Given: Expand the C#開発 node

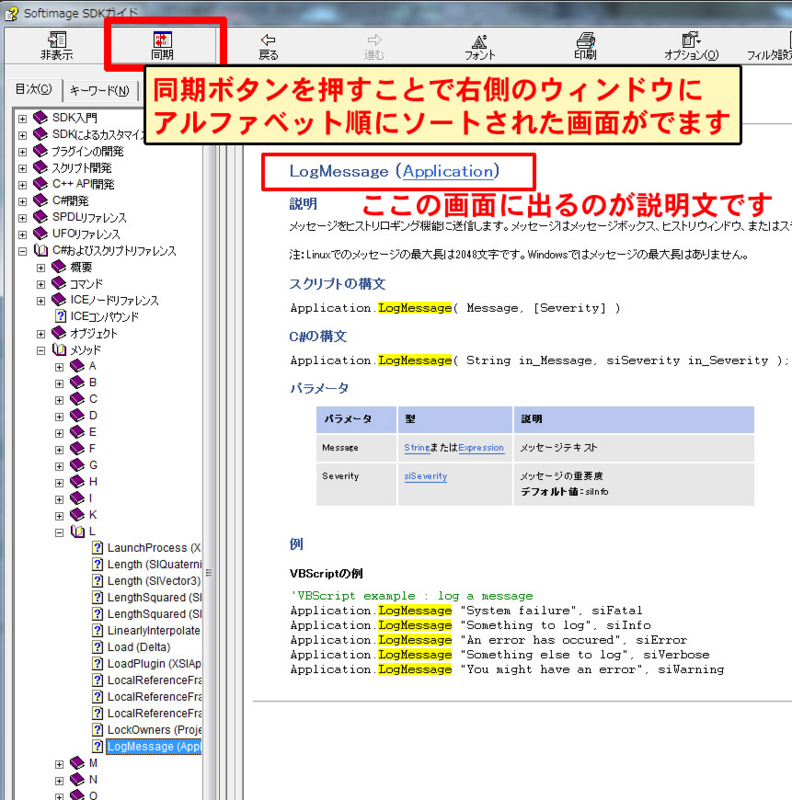Looking at the screenshot, I should [22, 202].
